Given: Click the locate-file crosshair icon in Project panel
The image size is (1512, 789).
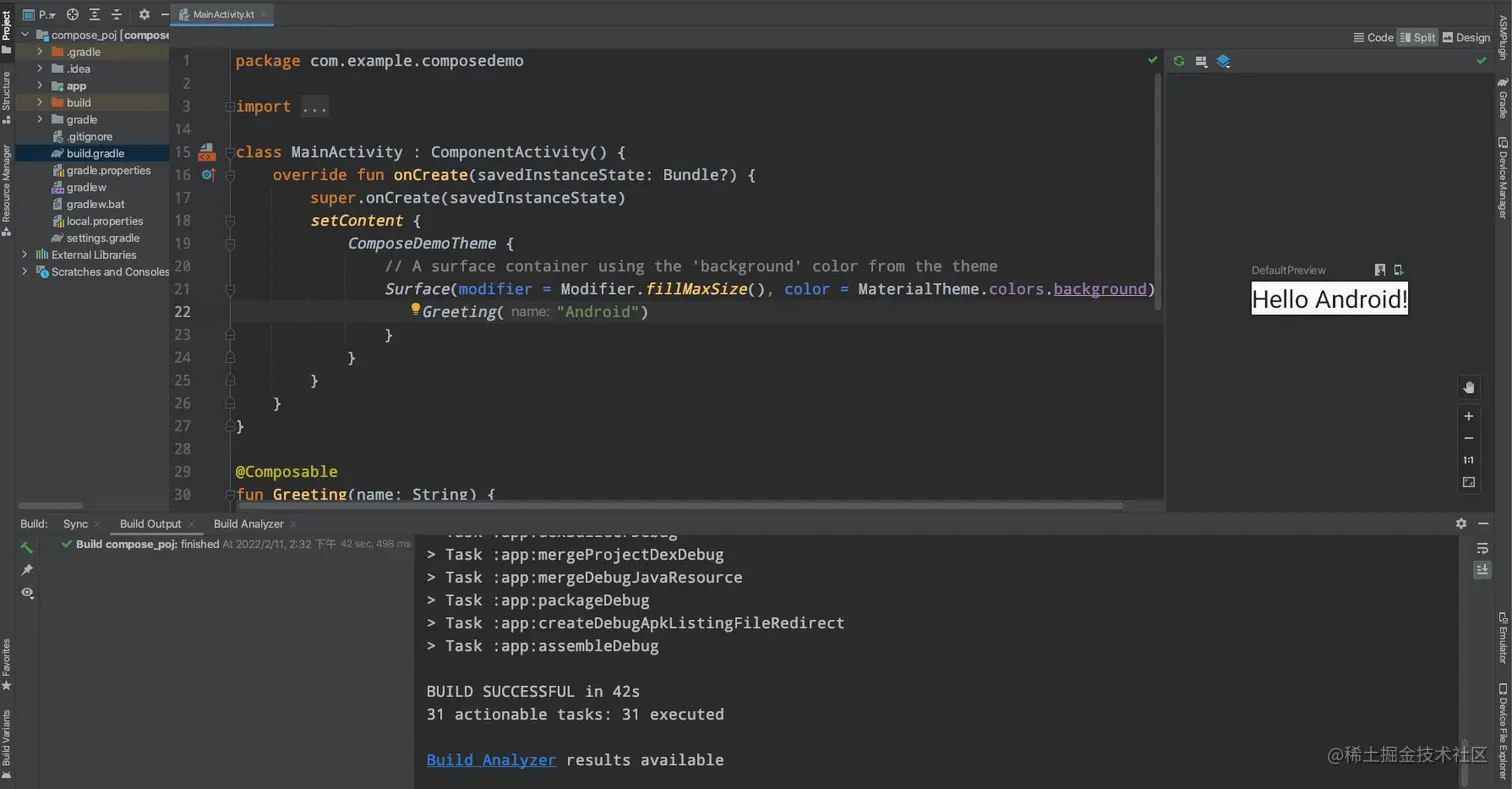Looking at the screenshot, I should click(x=72, y=15).
